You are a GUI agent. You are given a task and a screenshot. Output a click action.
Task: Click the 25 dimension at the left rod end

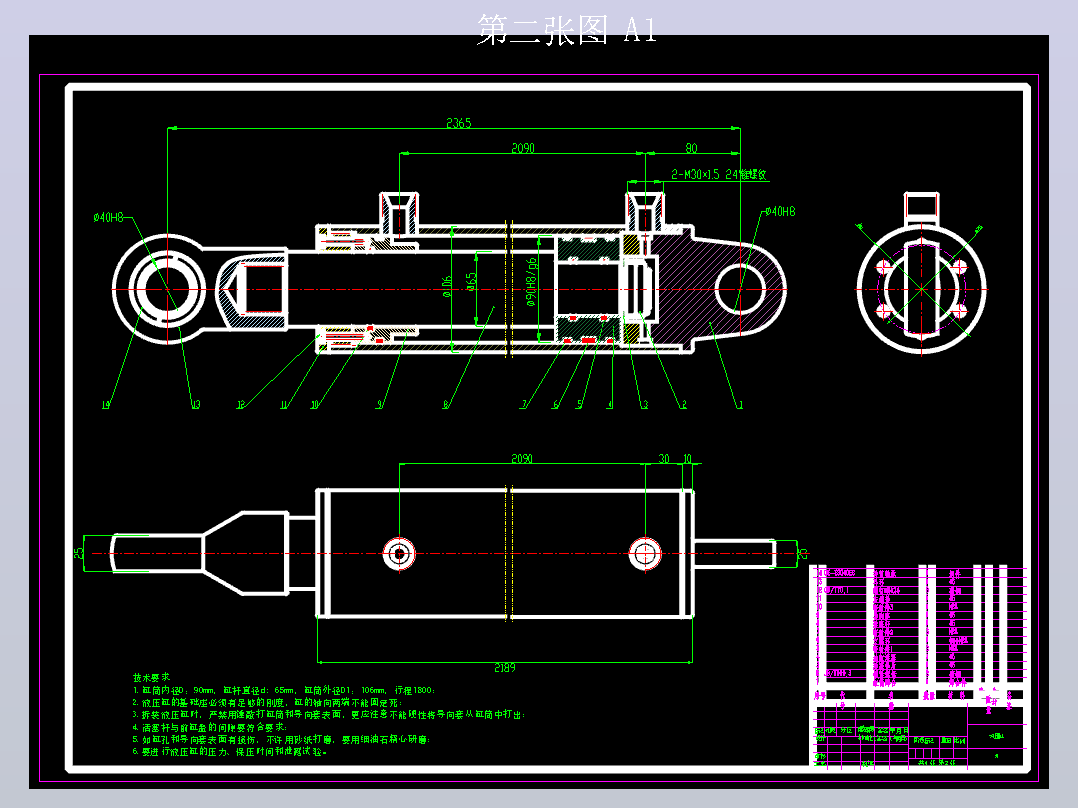79,552
